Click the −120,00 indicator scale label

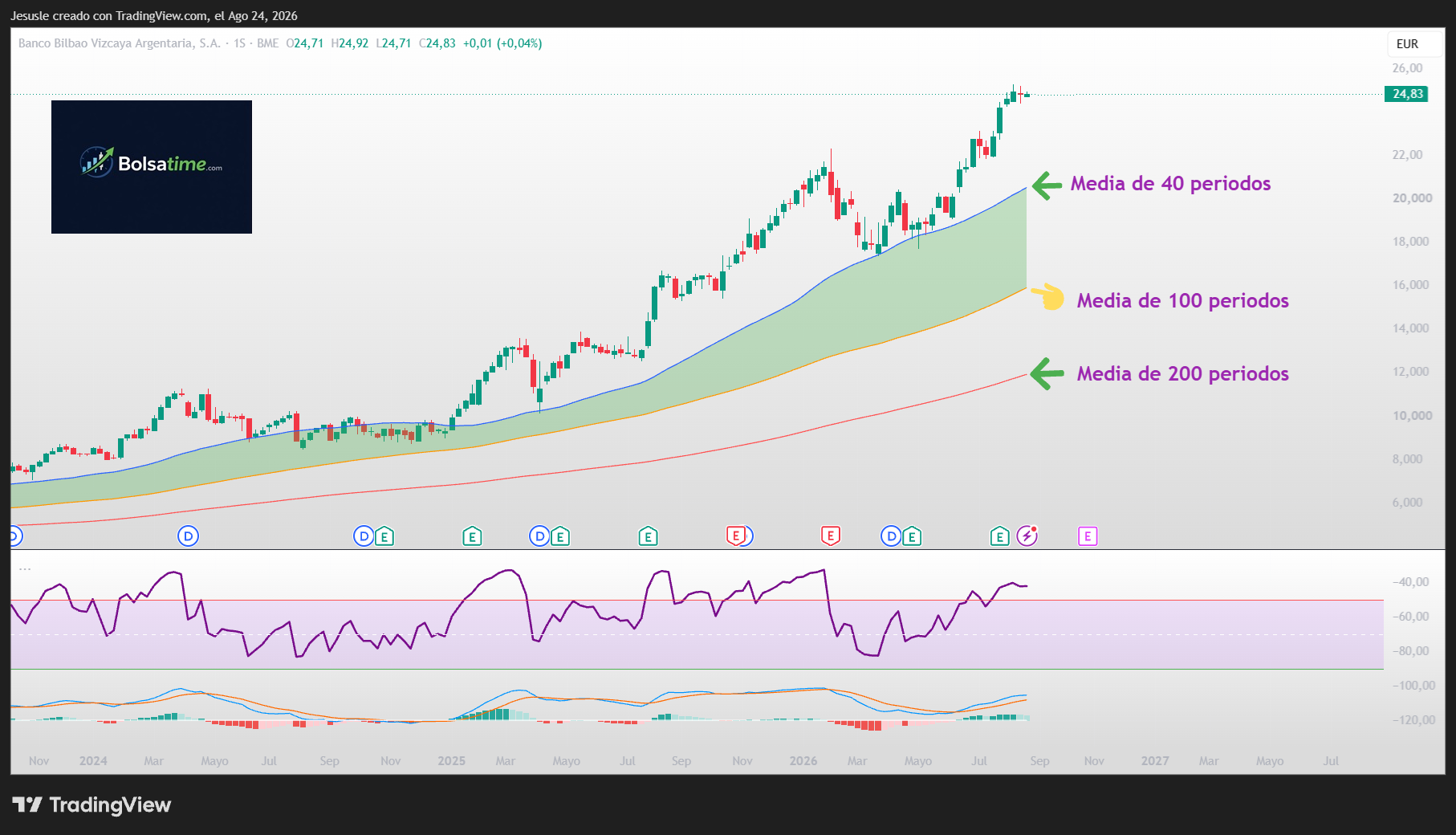click(1413, 720)
